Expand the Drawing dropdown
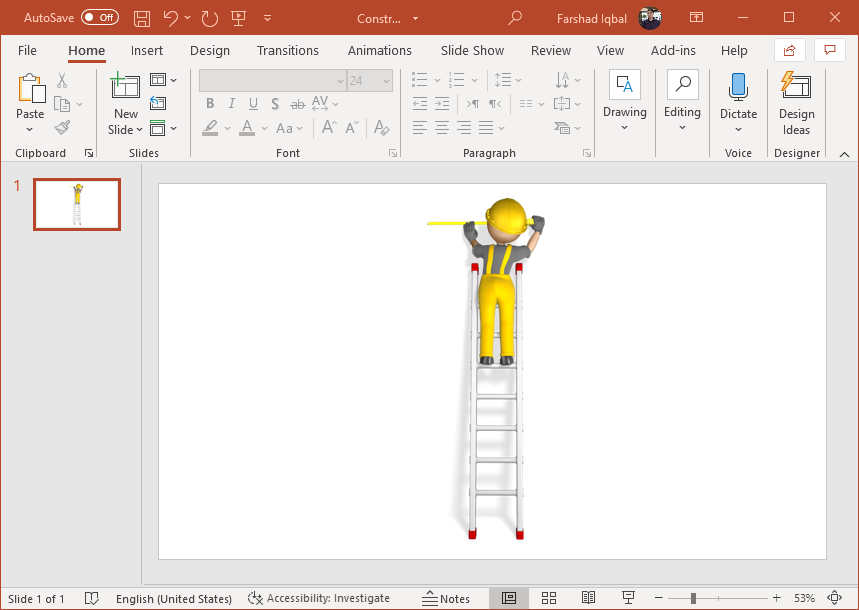Viewport: 859px width, 610px height. (625, 128)
